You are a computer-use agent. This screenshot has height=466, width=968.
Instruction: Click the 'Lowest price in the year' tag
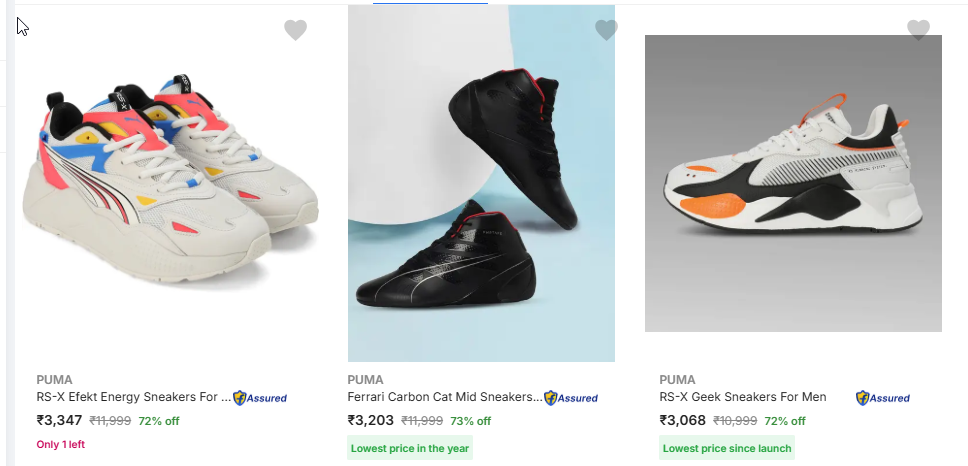[x=410, y=448]
